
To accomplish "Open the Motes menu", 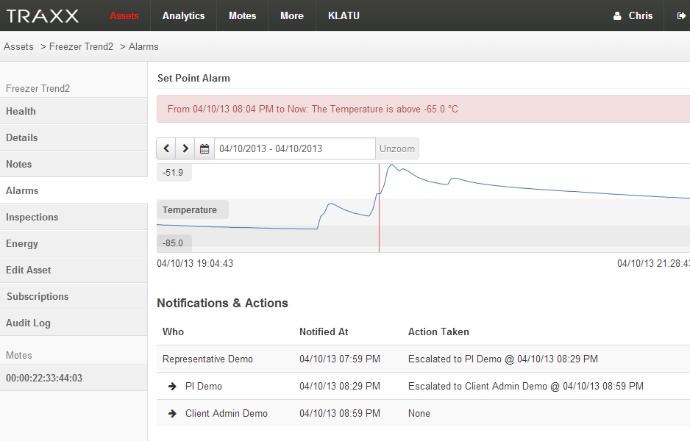I will pos(242,16).
